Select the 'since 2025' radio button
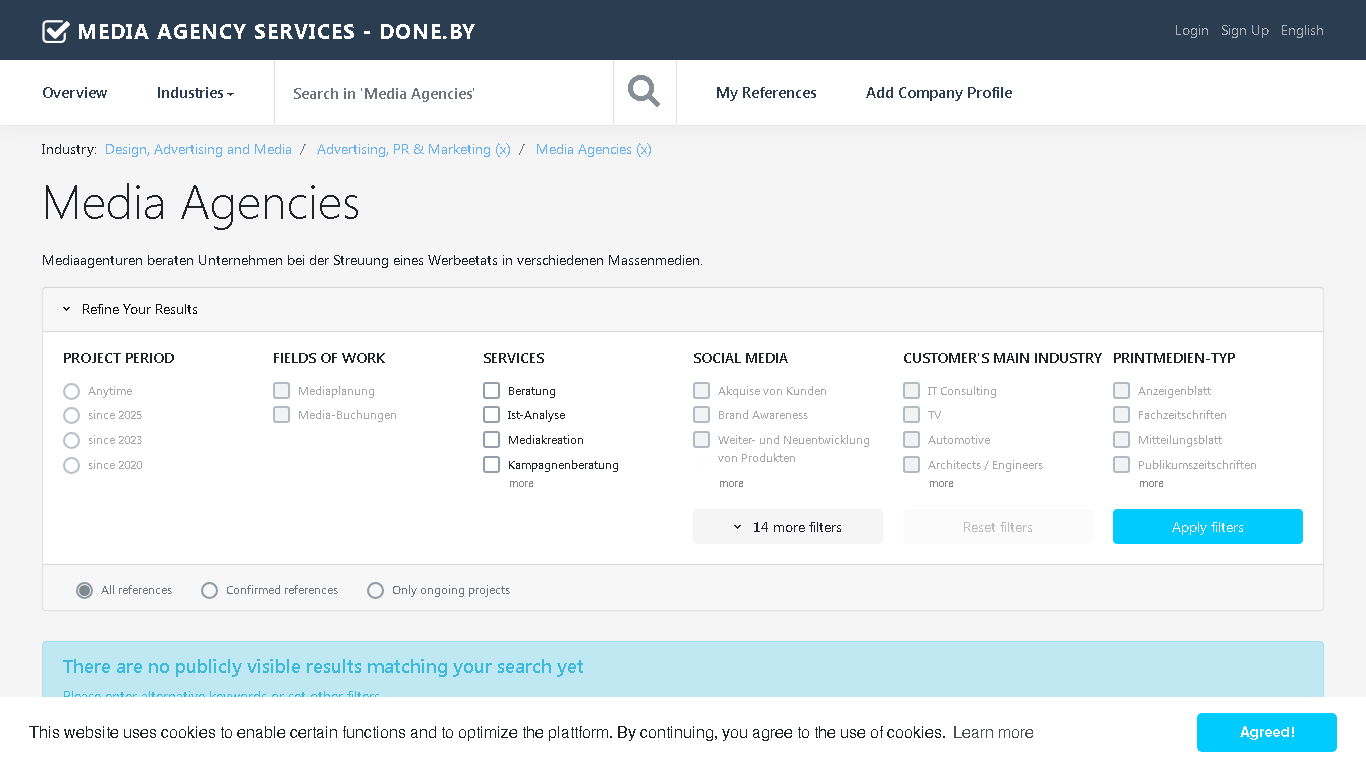Viewport: 1366px width, 768px height. [71, 415]
